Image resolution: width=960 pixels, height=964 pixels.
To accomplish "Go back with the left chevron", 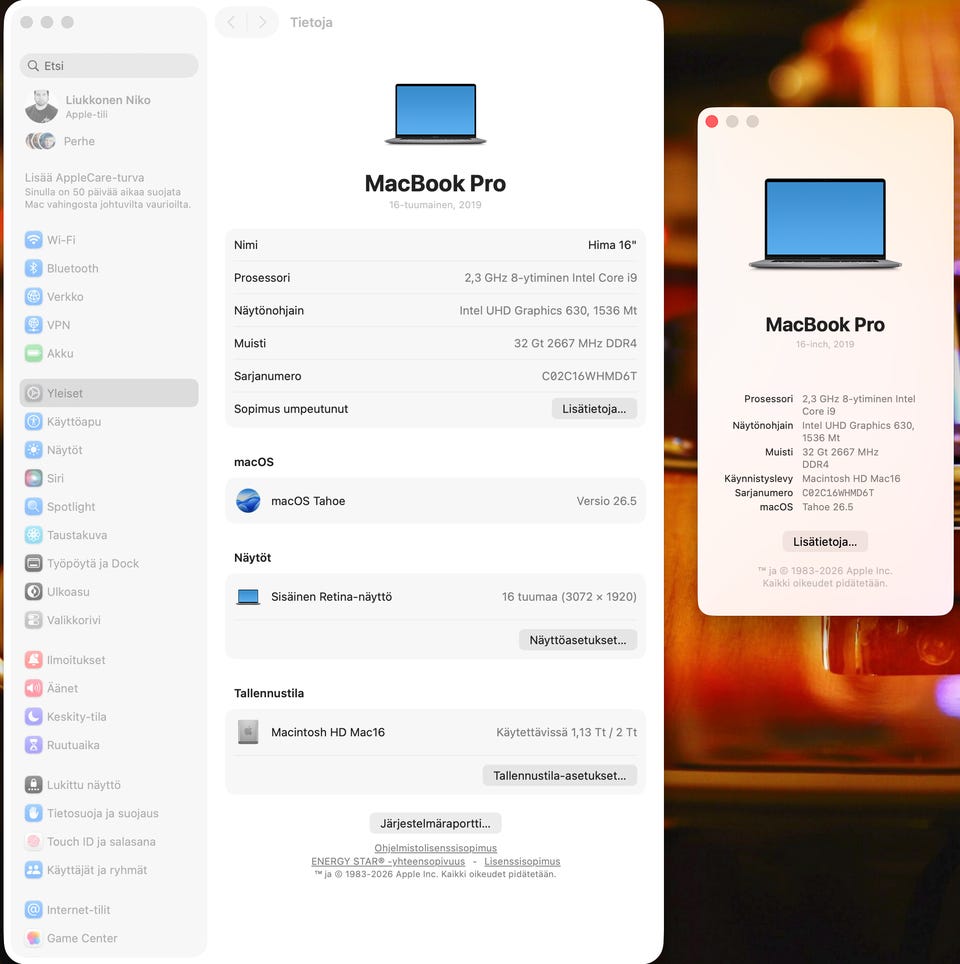I will (231, 22).
